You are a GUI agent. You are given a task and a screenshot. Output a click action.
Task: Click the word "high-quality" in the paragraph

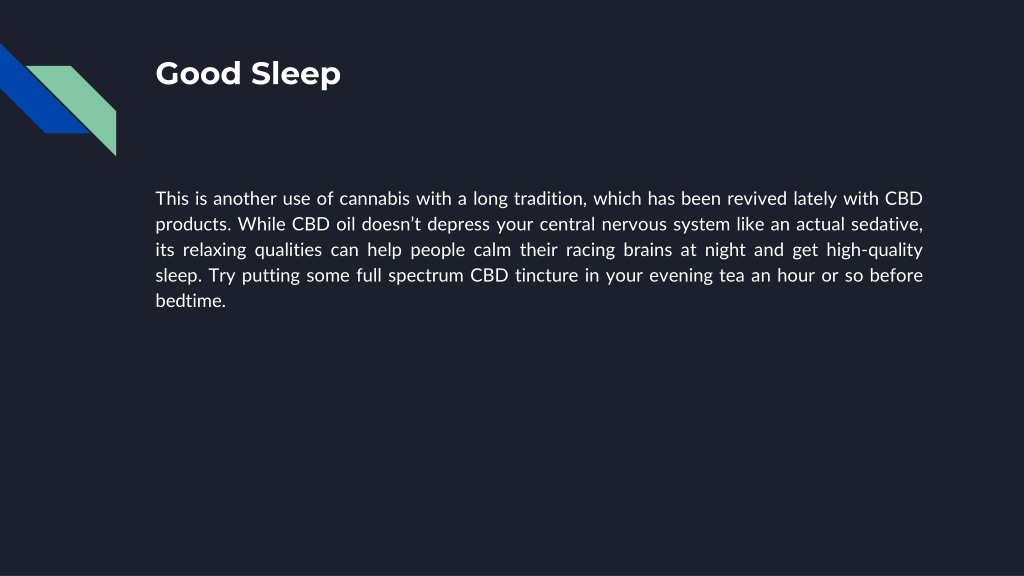(874, 250)
